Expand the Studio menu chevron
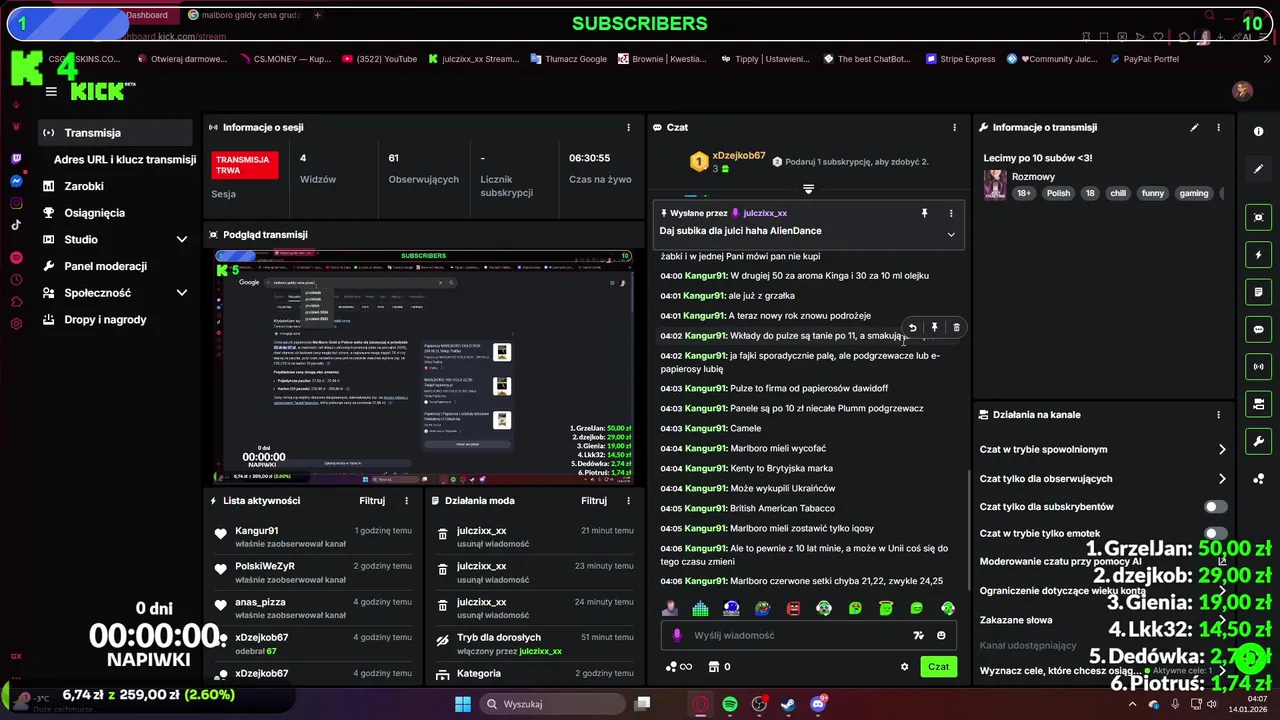This screenshot has height=720, width=1280. pyautogui.click(x=182, y=239)
